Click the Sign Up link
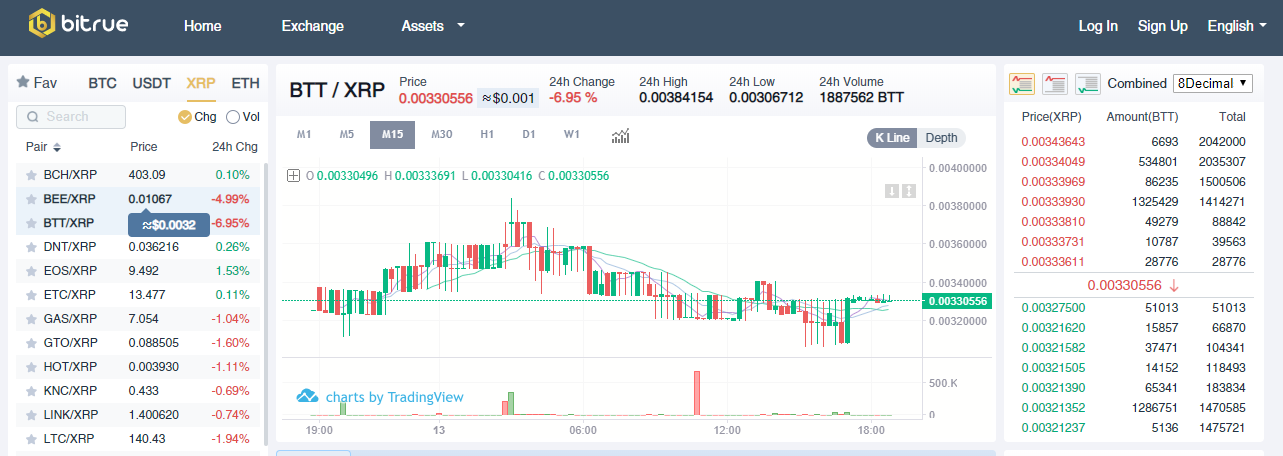Screen dimensions: 1283x456 point(1163,26)
